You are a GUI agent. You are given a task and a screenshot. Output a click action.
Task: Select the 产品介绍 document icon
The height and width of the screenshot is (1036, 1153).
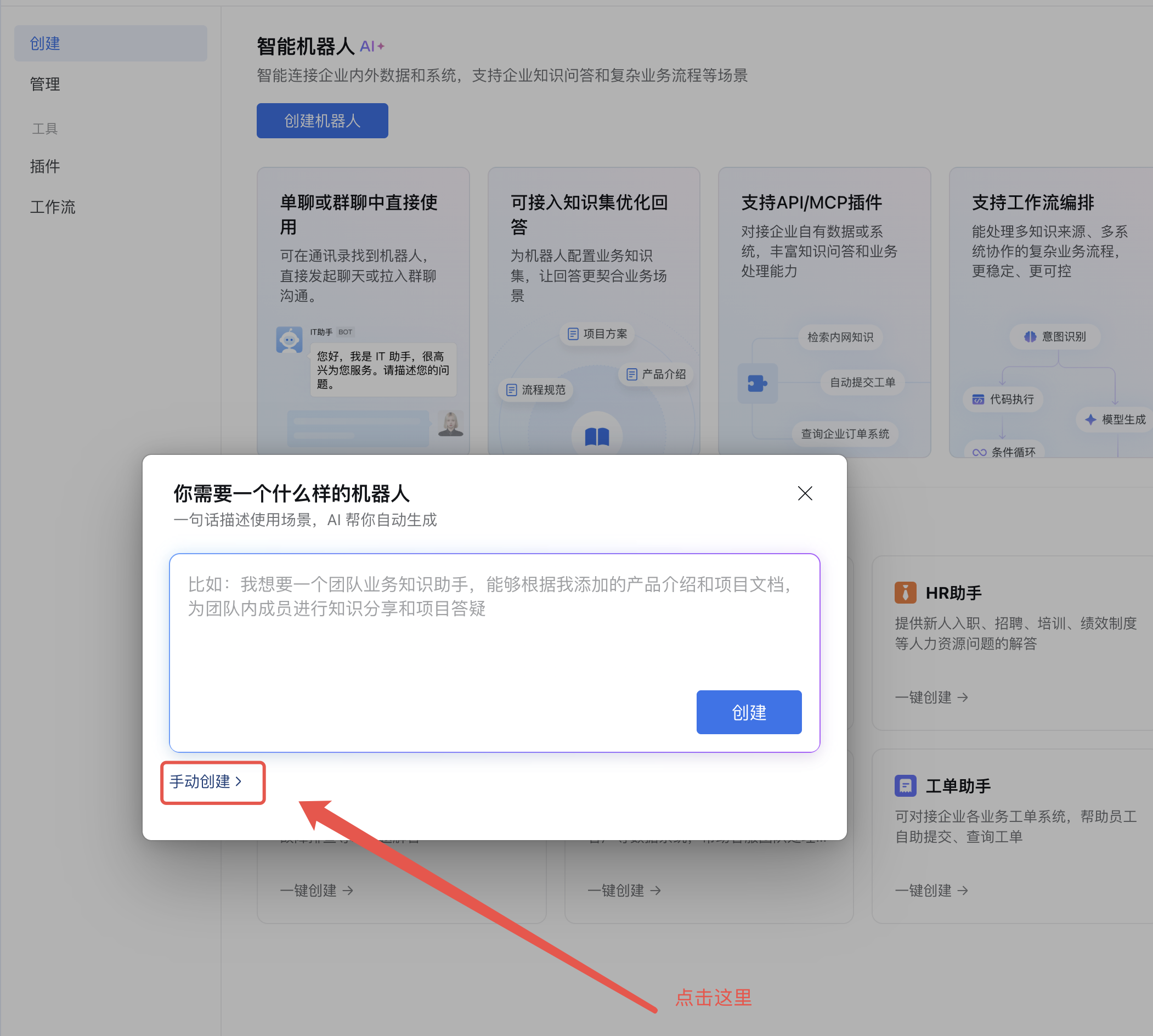click(632, 375)
